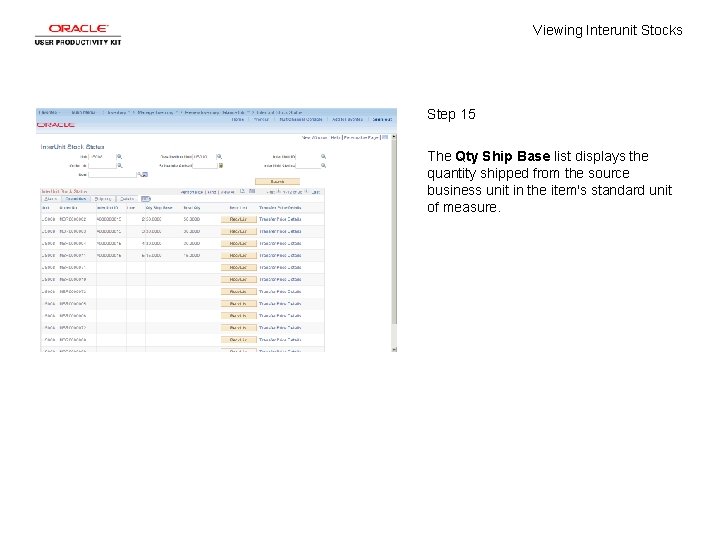The image size is (720, 540).
Task: Click into the InterUnit Status input field
Action: coord(308,165)
